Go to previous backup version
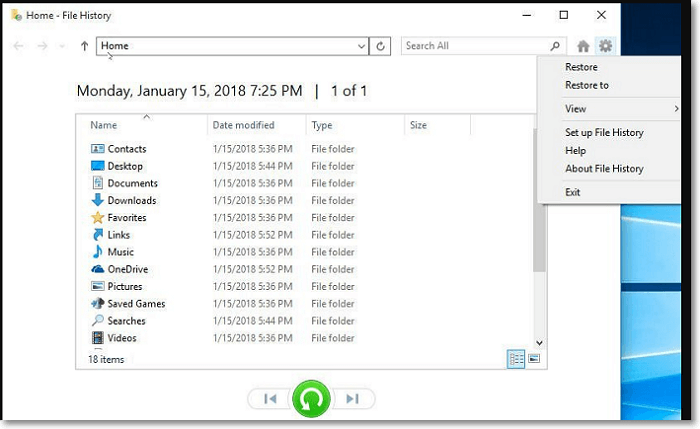This screenshot has height=429, width=700. [270, 399]
